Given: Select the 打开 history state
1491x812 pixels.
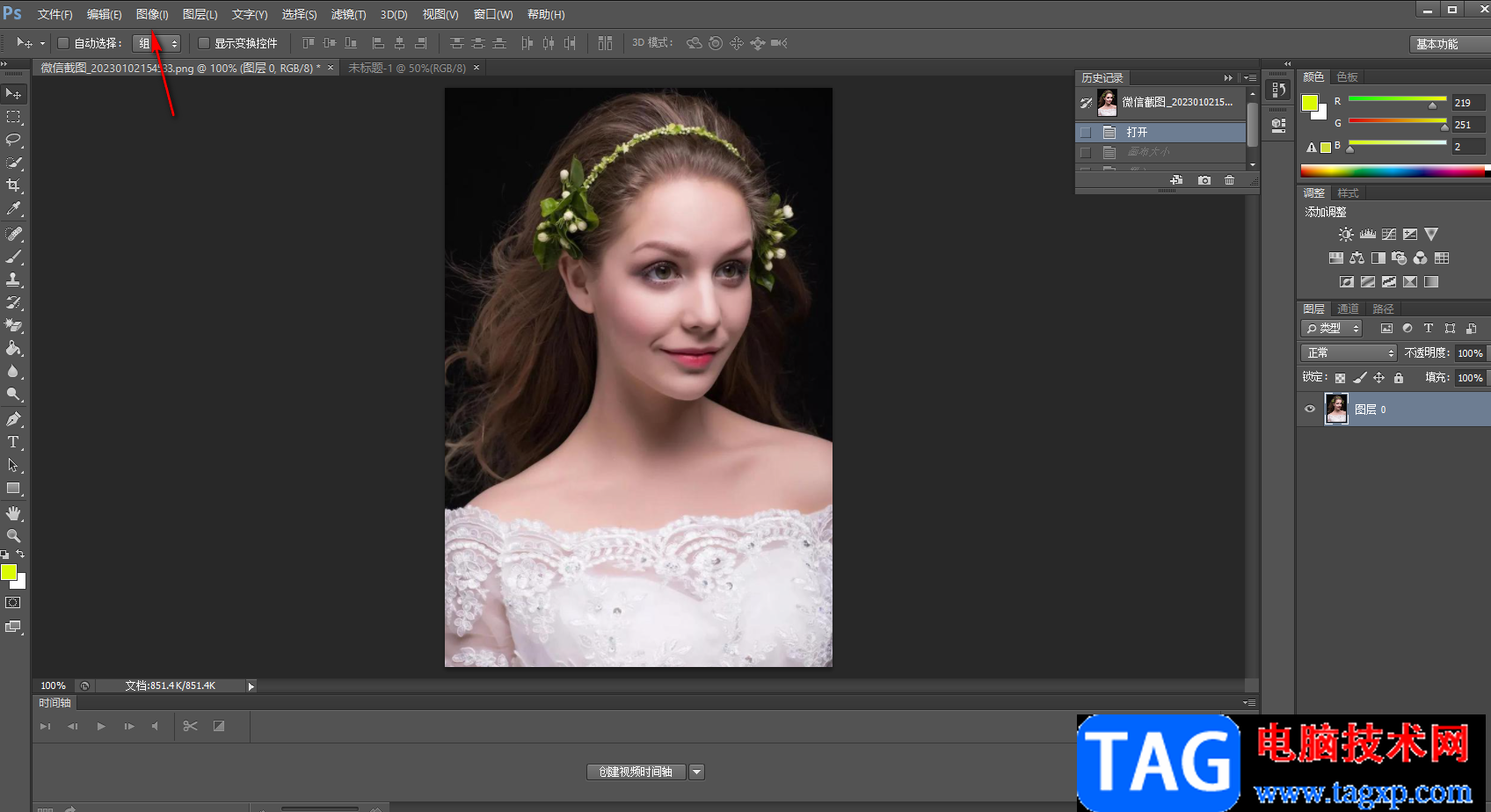Looking at the screenshot, I should pyautogui.click(x=1137, y=132).
